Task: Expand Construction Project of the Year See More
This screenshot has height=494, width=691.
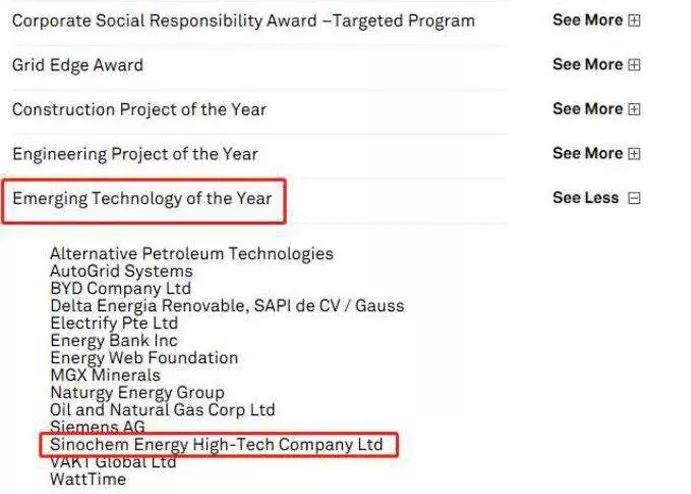Action: [x=587, y=109]
